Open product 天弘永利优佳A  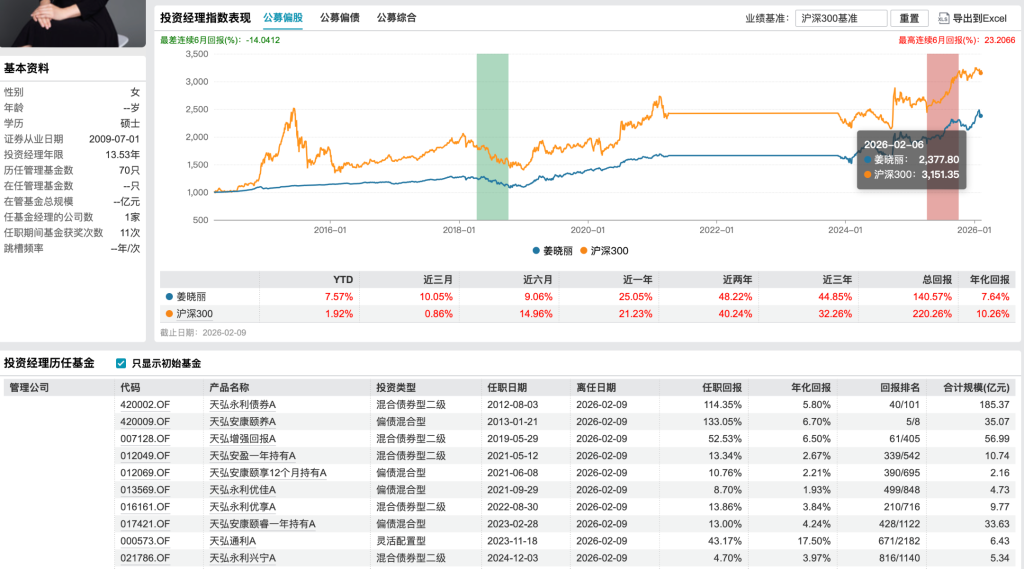click(x=242, y=490)
